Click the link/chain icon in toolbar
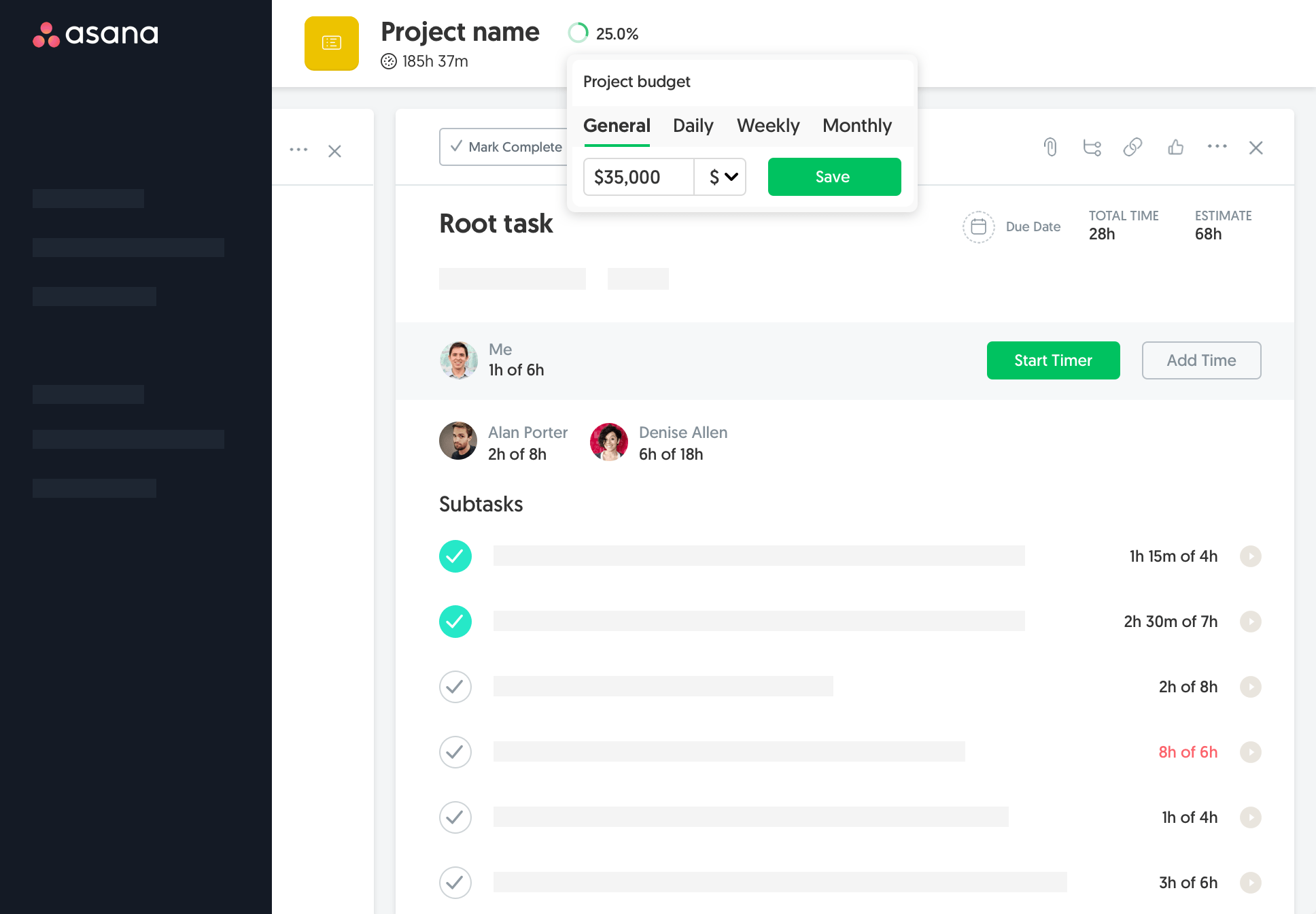 point(1132,148)
